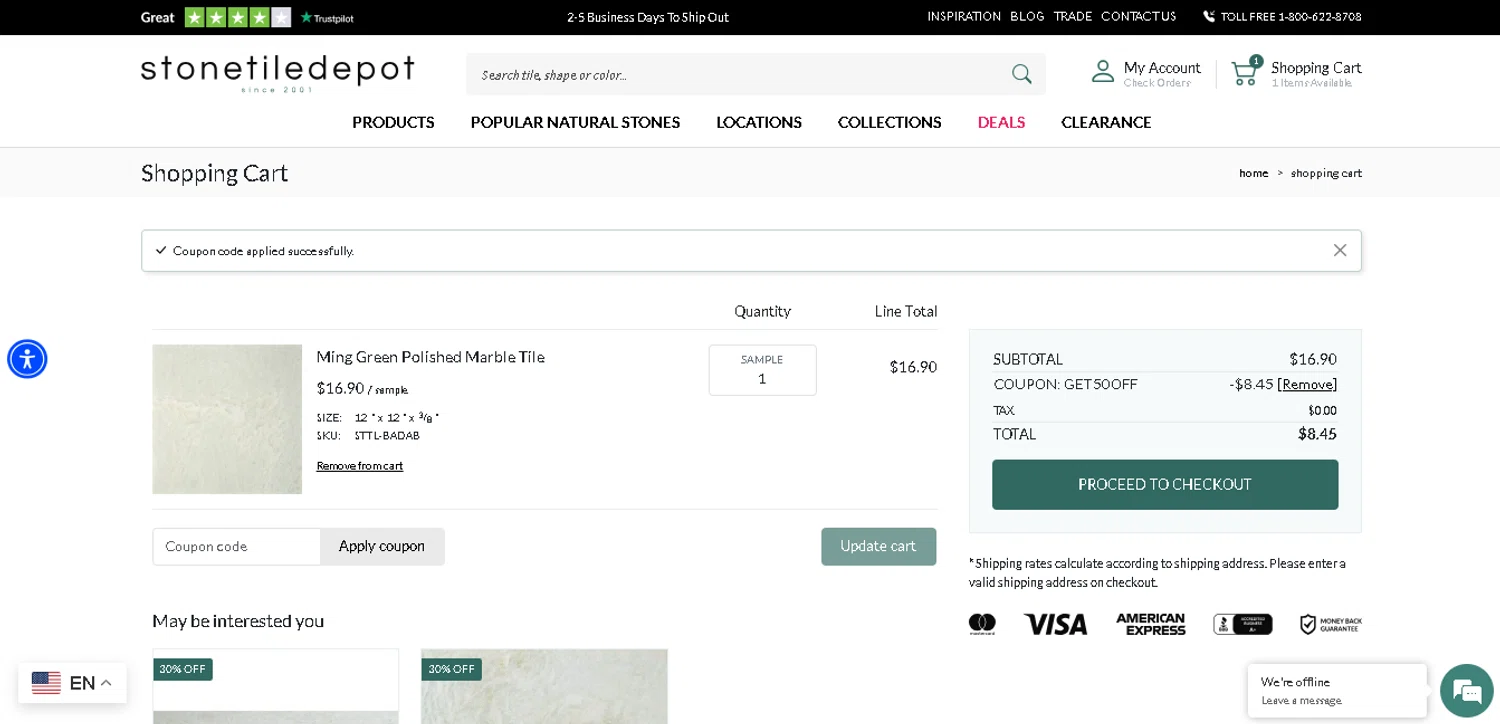This screenshot has width=1500, height=724.
Task: Click the sample quantity field
Action: [762, 378]
